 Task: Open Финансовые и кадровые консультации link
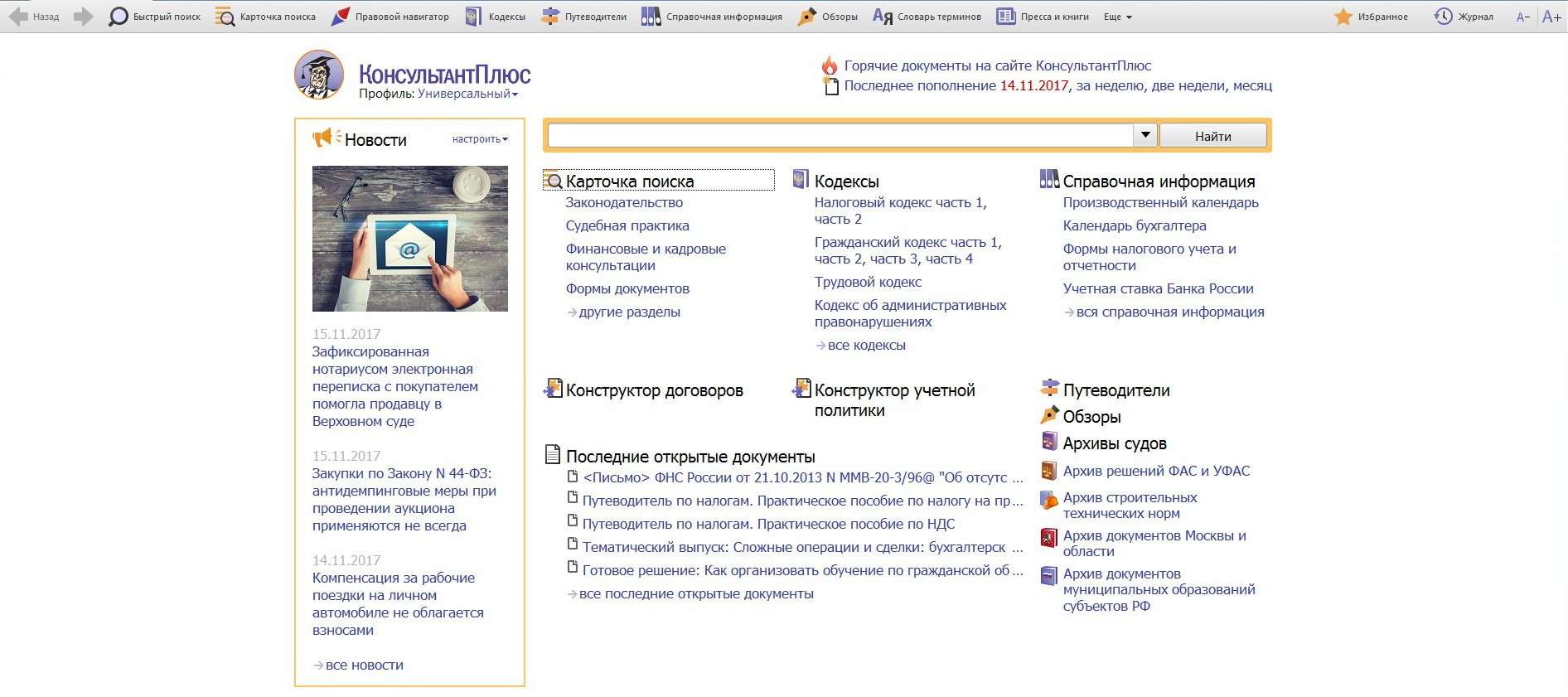tap(646, 257)
